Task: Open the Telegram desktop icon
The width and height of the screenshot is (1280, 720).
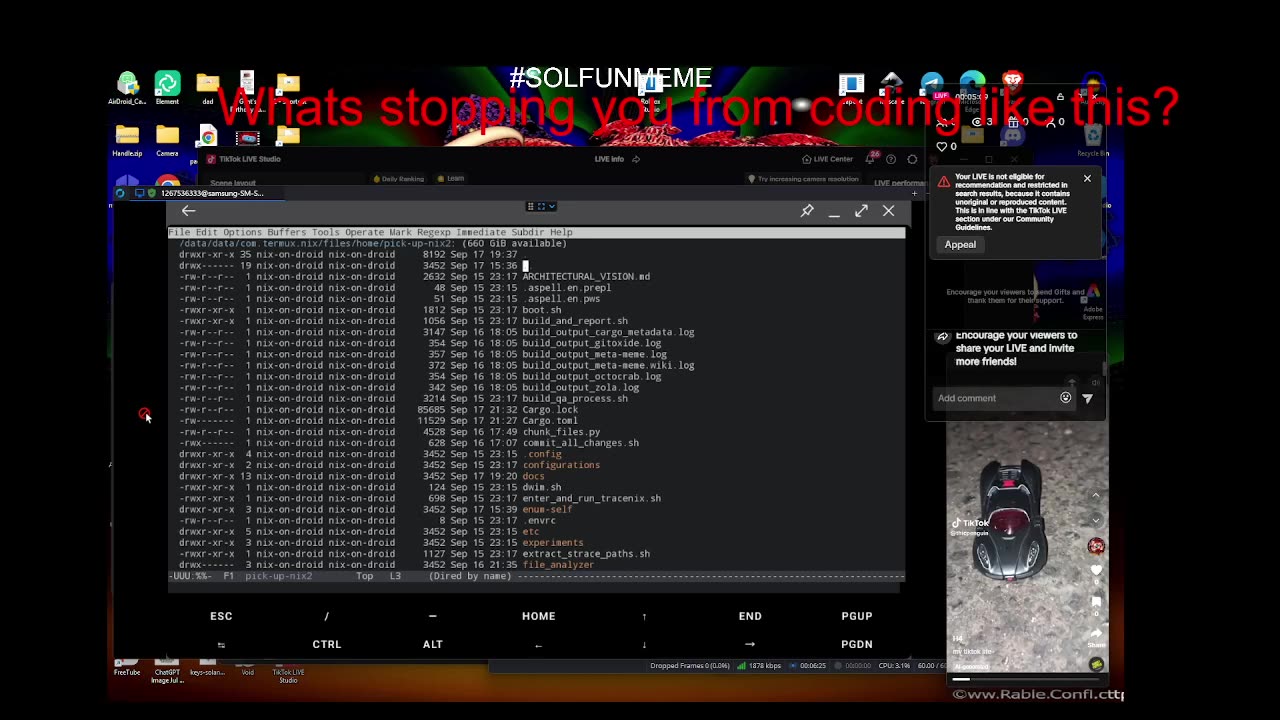Action: [x=932, y=84]
